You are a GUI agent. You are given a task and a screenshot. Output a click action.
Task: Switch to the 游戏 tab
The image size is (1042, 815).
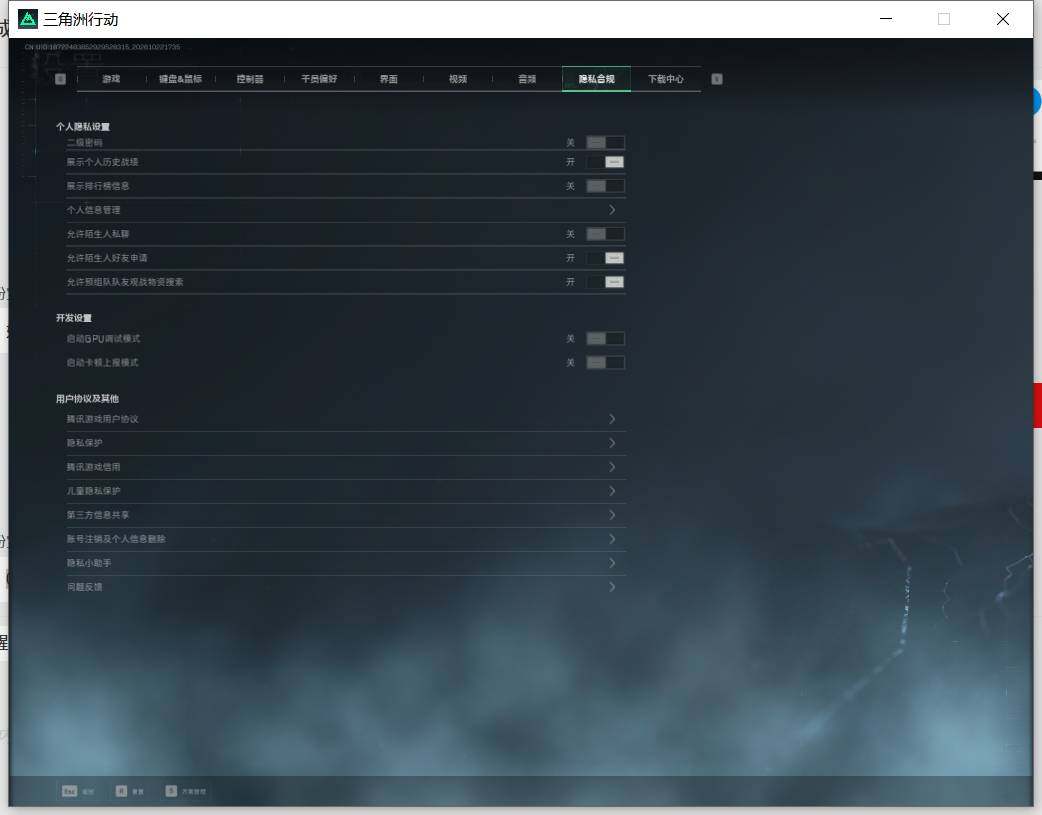tap(111, 79)
